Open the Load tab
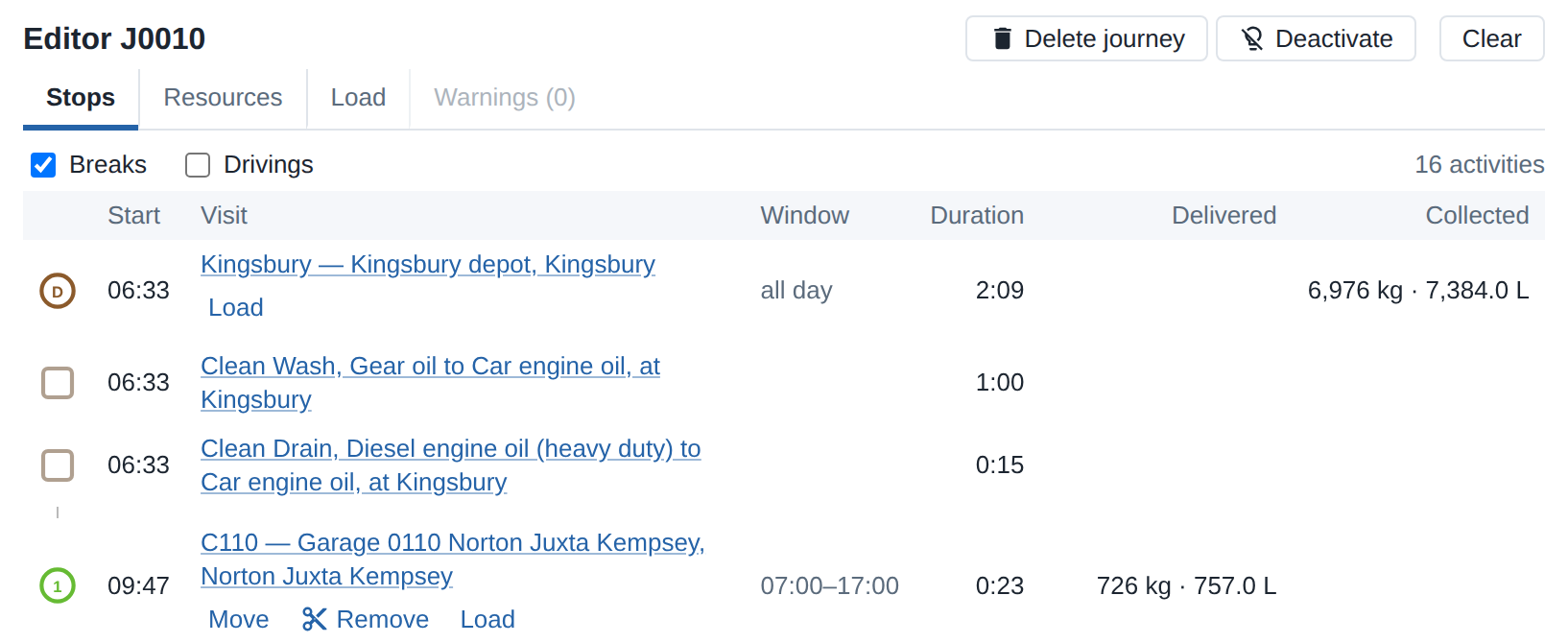 [358, 98]
